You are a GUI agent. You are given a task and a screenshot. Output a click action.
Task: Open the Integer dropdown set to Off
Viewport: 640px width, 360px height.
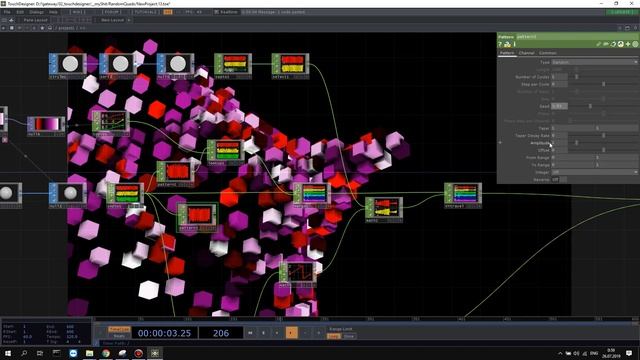coord(595,172)
